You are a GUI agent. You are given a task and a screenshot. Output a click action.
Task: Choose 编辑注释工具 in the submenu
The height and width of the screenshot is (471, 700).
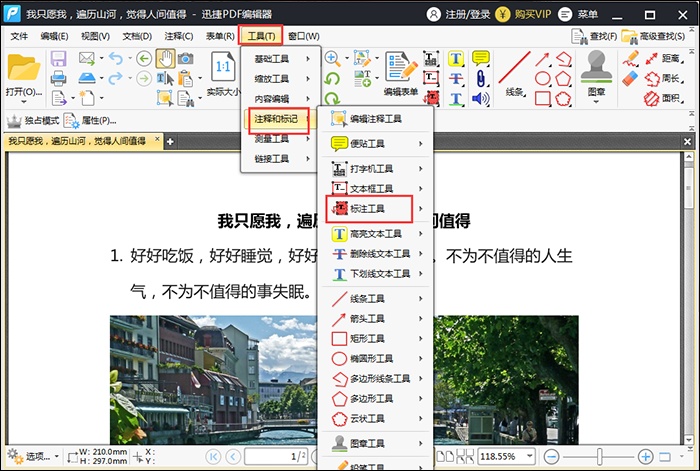[x=376, y=119]
